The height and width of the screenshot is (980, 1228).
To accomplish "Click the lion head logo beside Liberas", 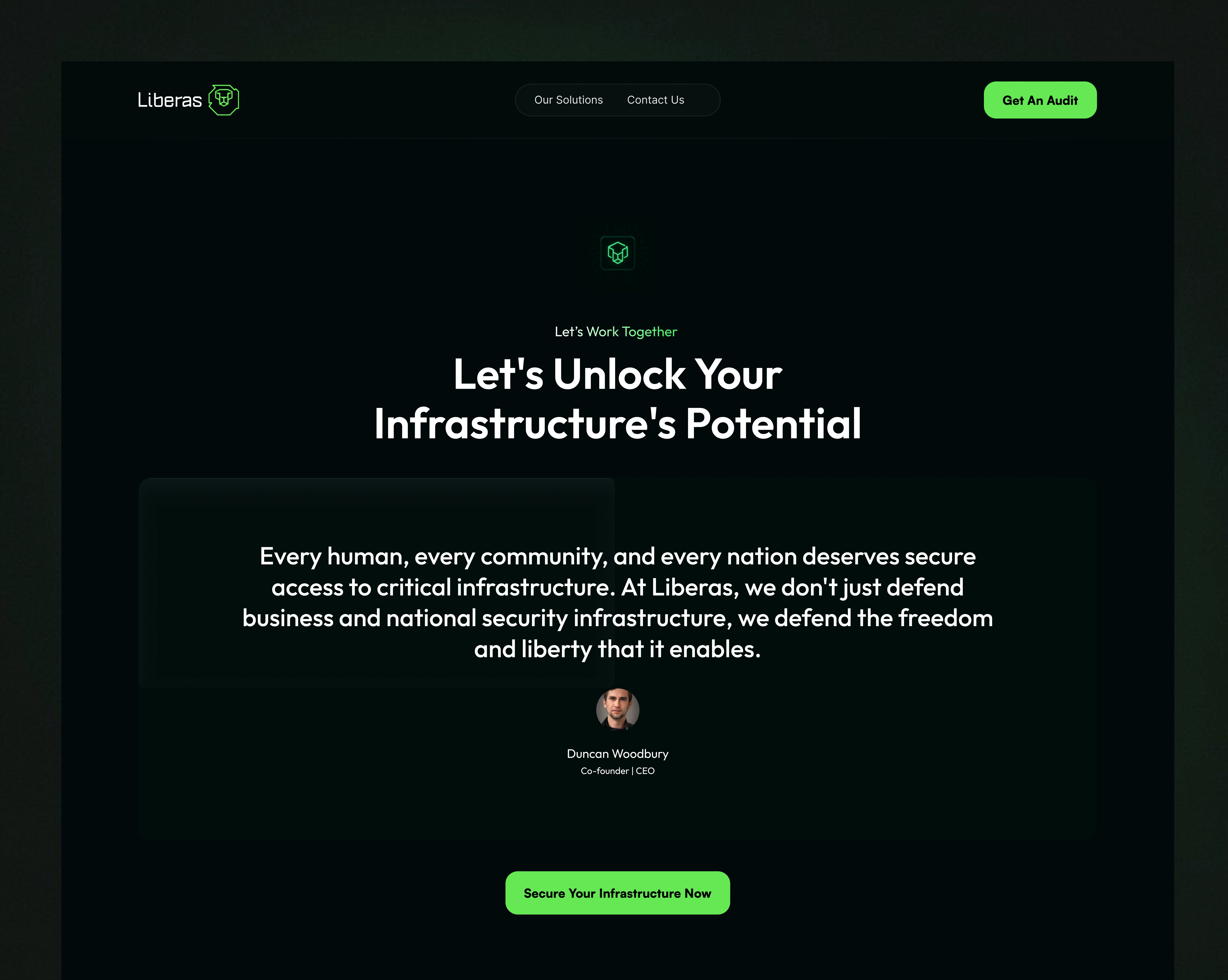I will [x=224, y=100].
